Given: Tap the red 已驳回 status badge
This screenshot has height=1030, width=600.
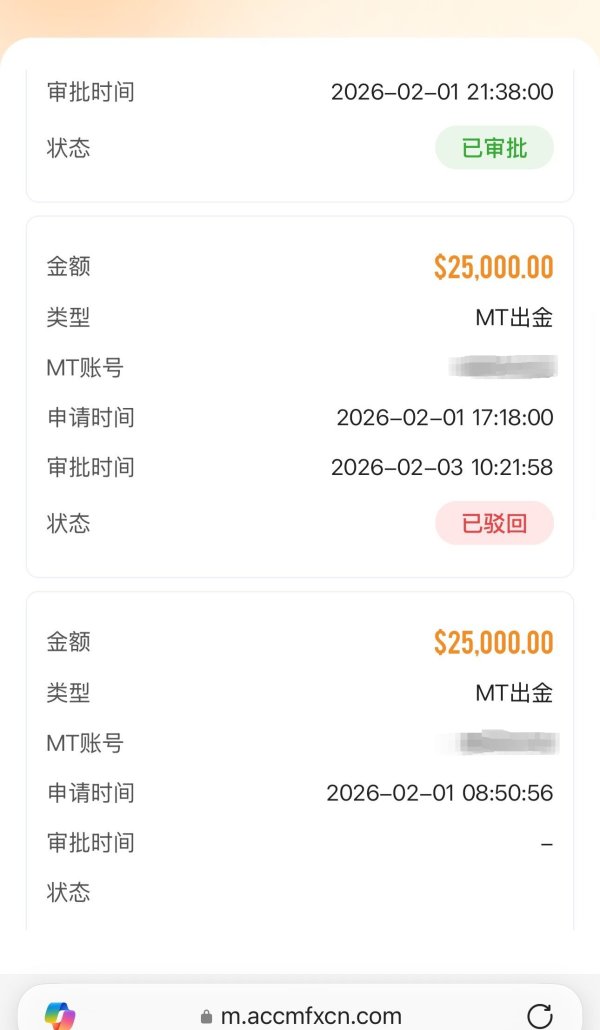Looking at the screenshot, I should [x=494, y=523].
